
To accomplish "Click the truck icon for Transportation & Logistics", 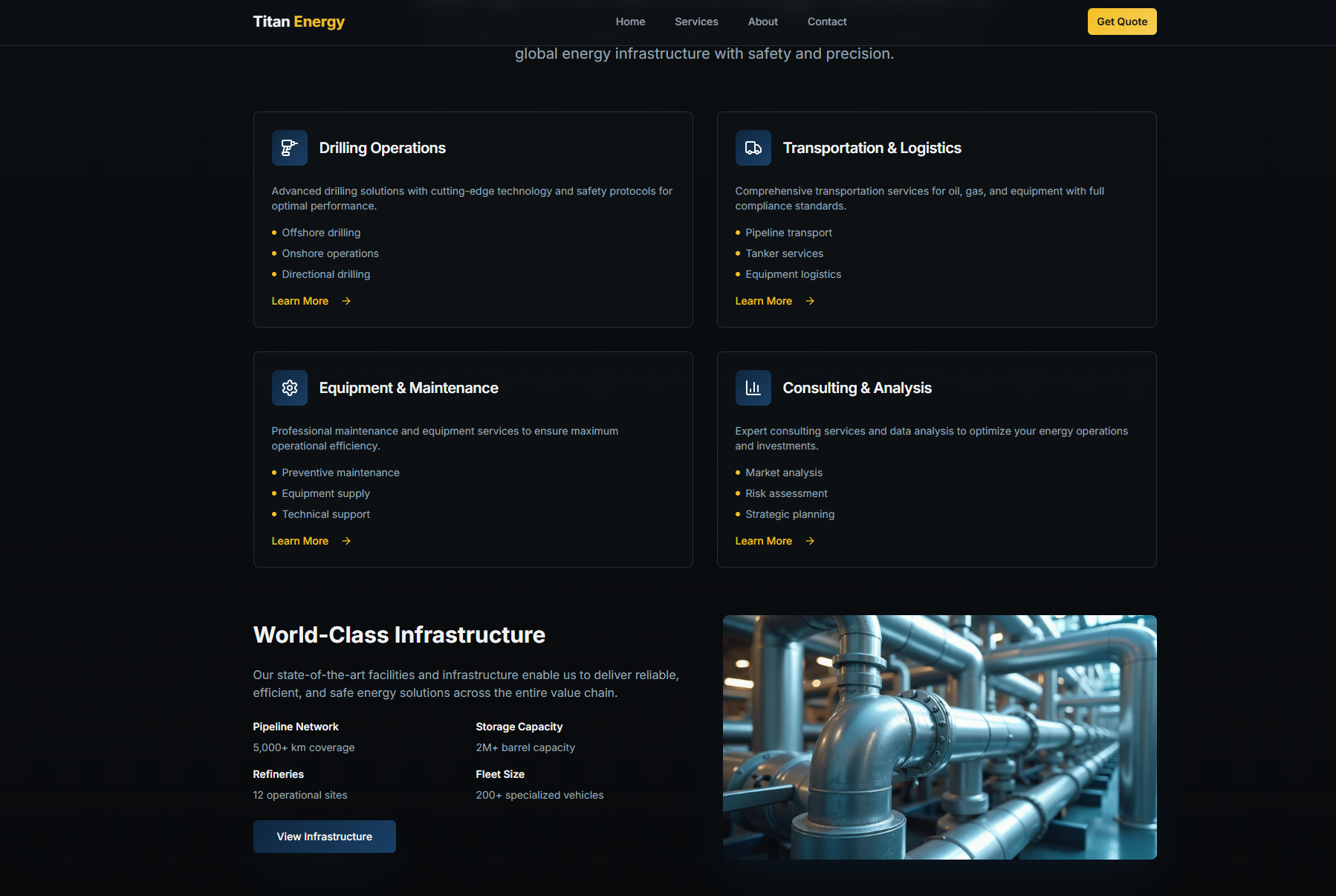I will 753,148.
